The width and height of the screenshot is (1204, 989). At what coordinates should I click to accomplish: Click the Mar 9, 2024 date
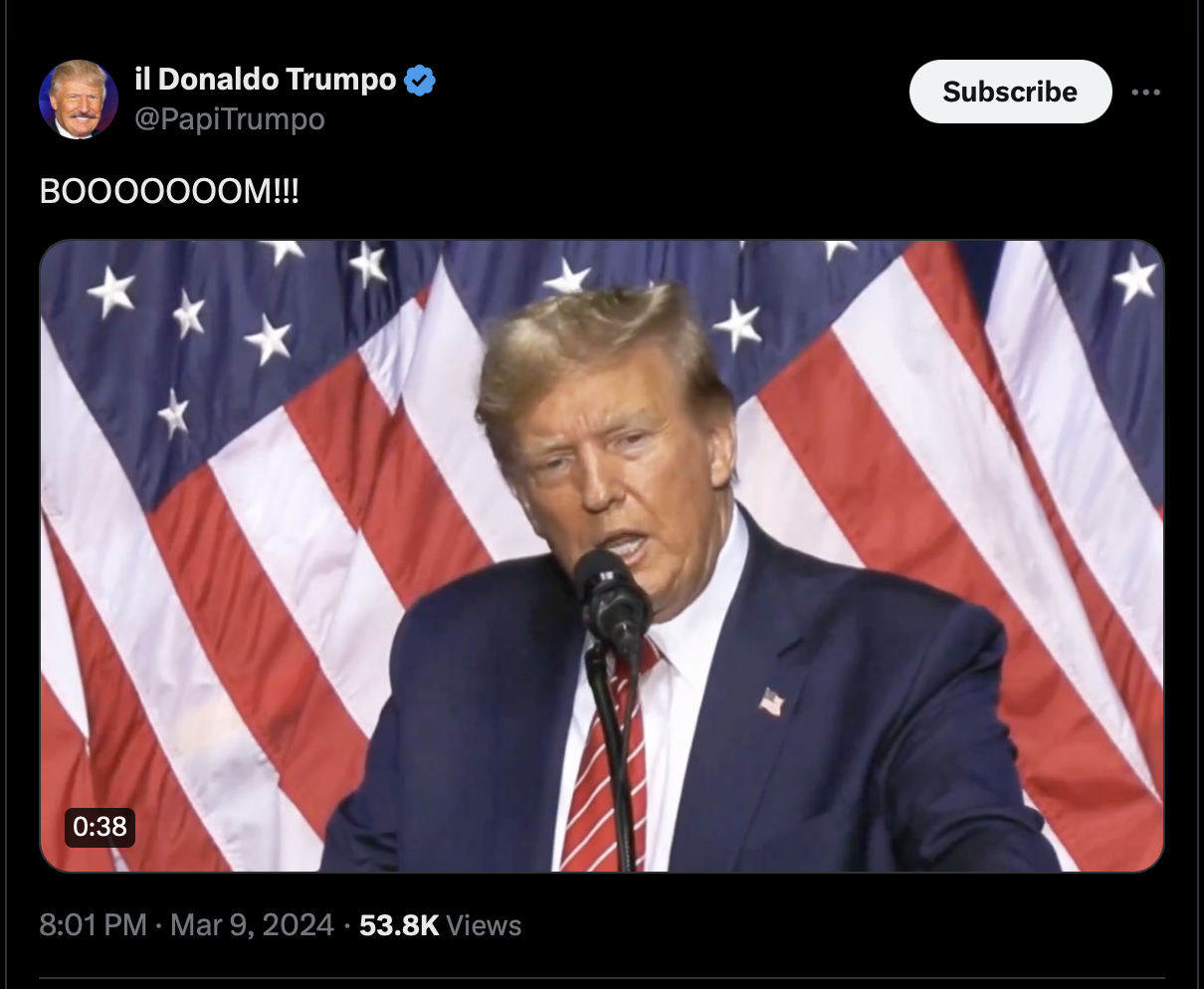click(252, 925)
